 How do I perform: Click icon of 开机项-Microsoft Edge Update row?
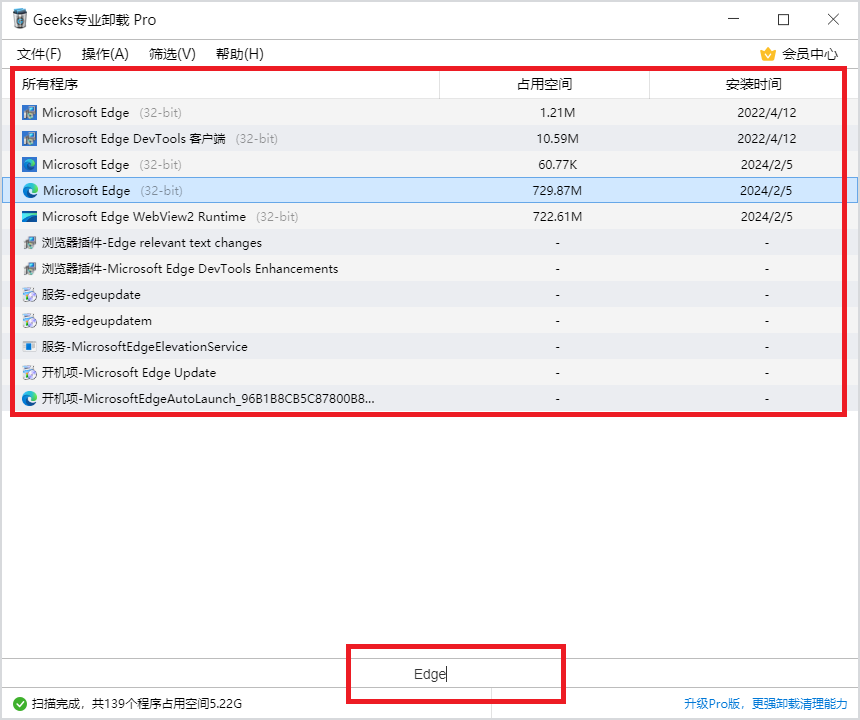tap(29, 372)
